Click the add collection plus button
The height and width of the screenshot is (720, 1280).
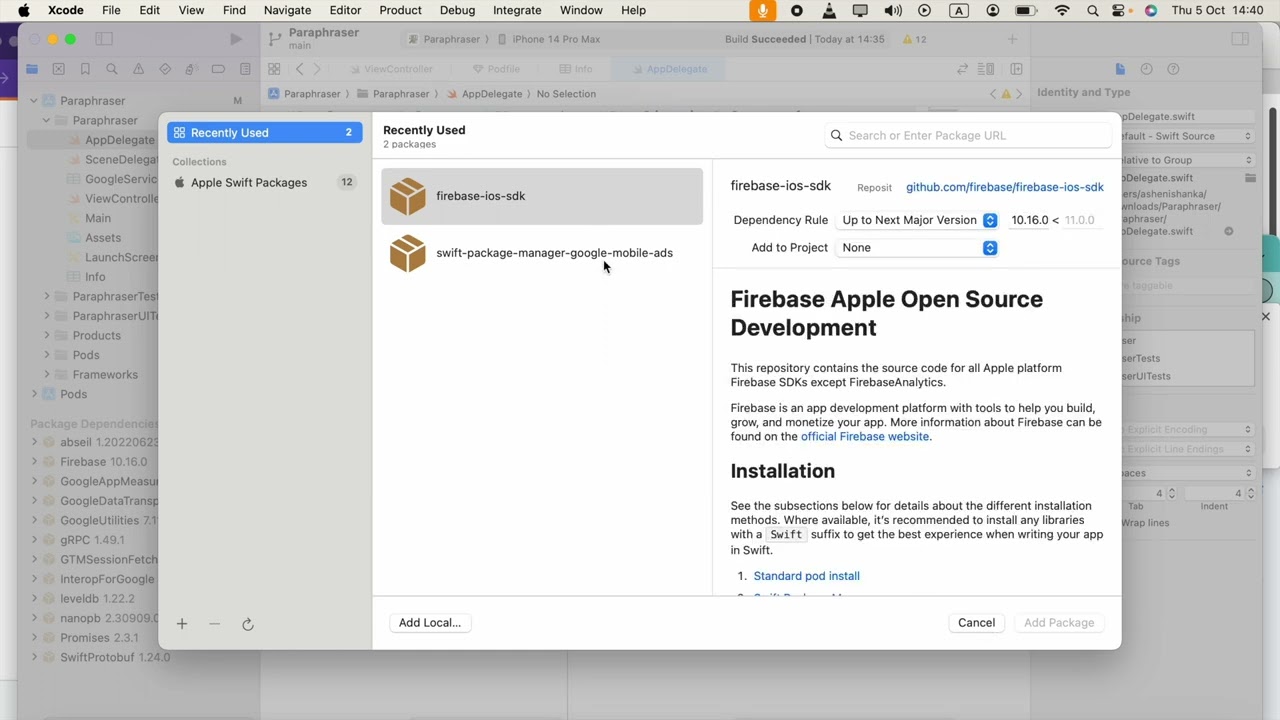182,624
